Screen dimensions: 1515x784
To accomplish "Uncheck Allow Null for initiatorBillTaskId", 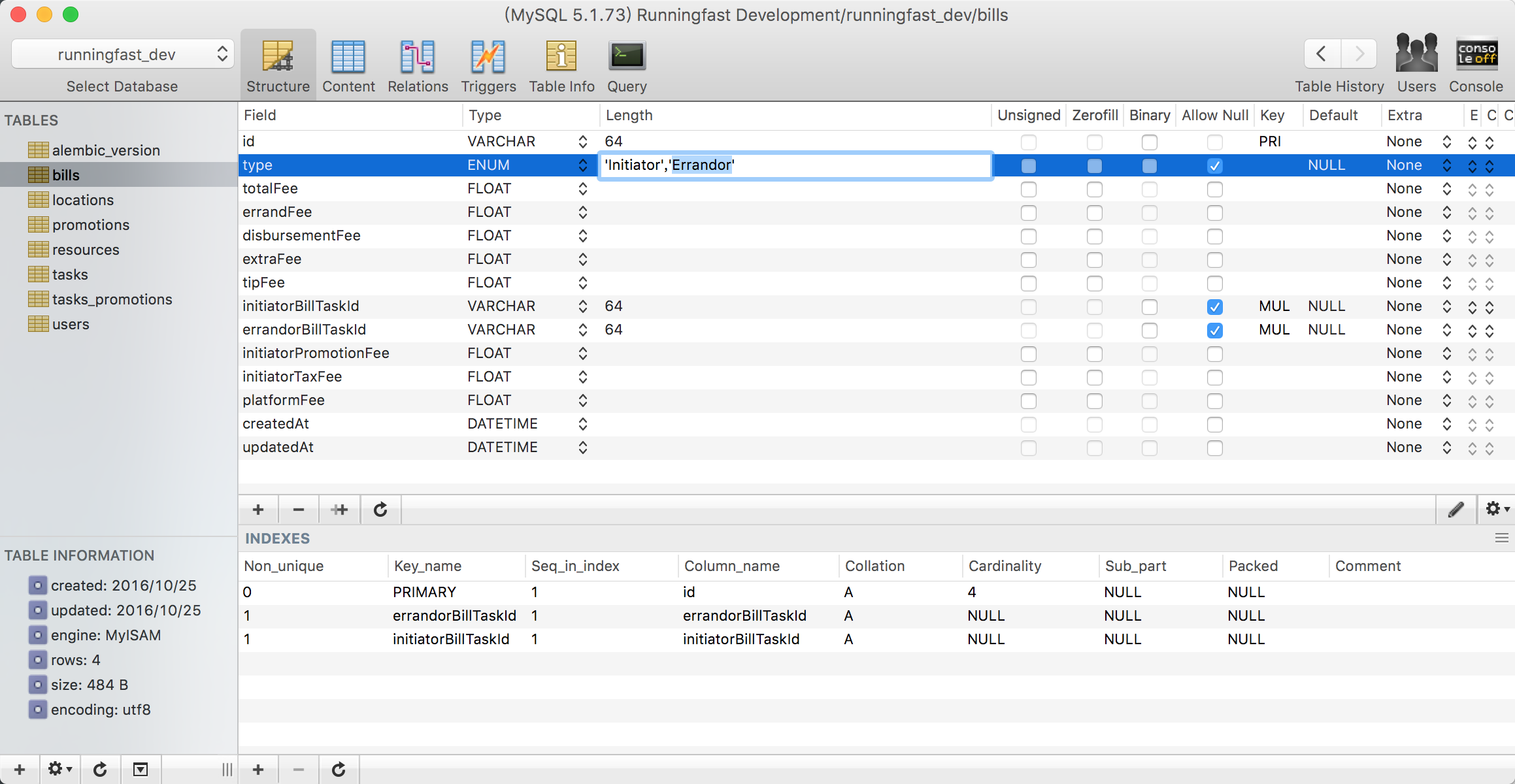I will pyautogui.click(x=1214, y=306).
